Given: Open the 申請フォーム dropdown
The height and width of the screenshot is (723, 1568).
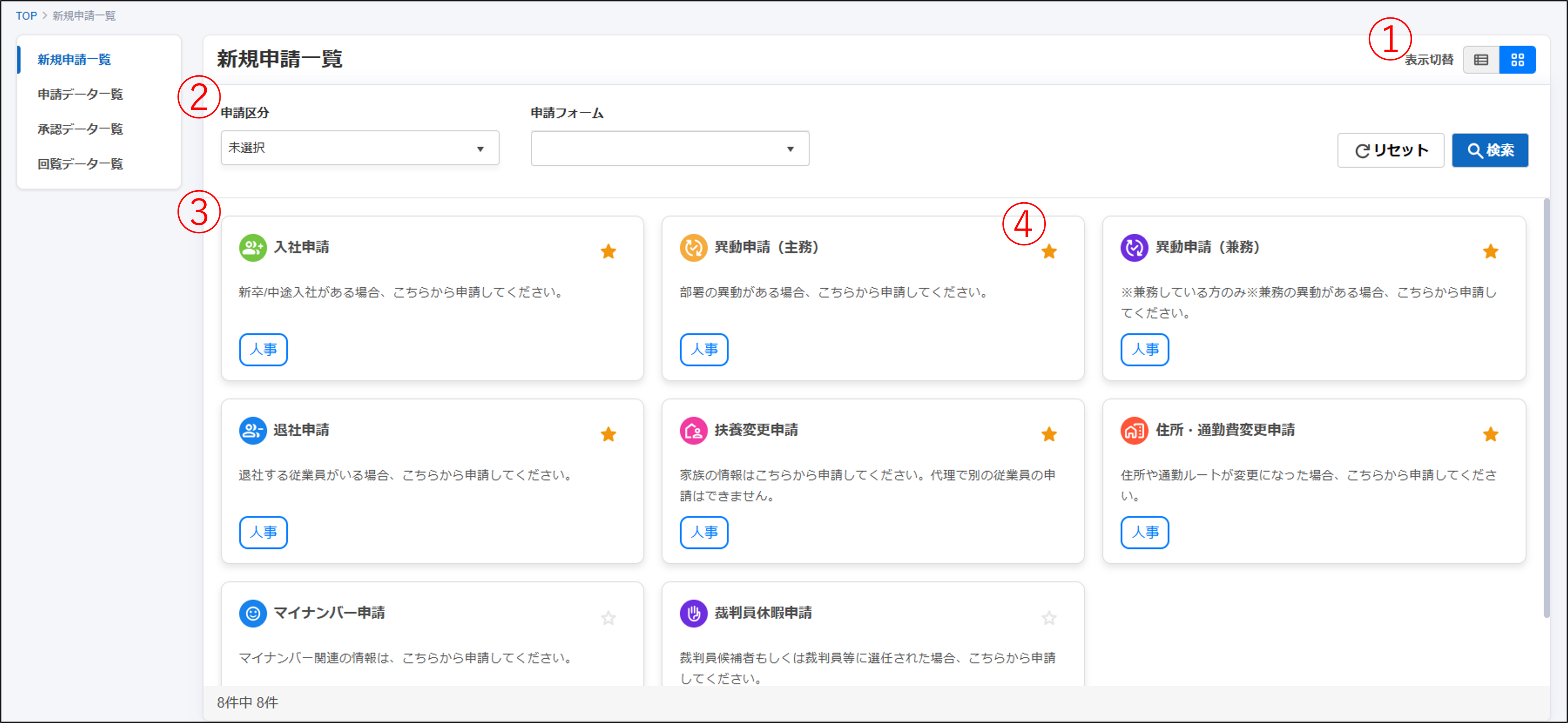Looking at the screenshot, I should (669, 149).
